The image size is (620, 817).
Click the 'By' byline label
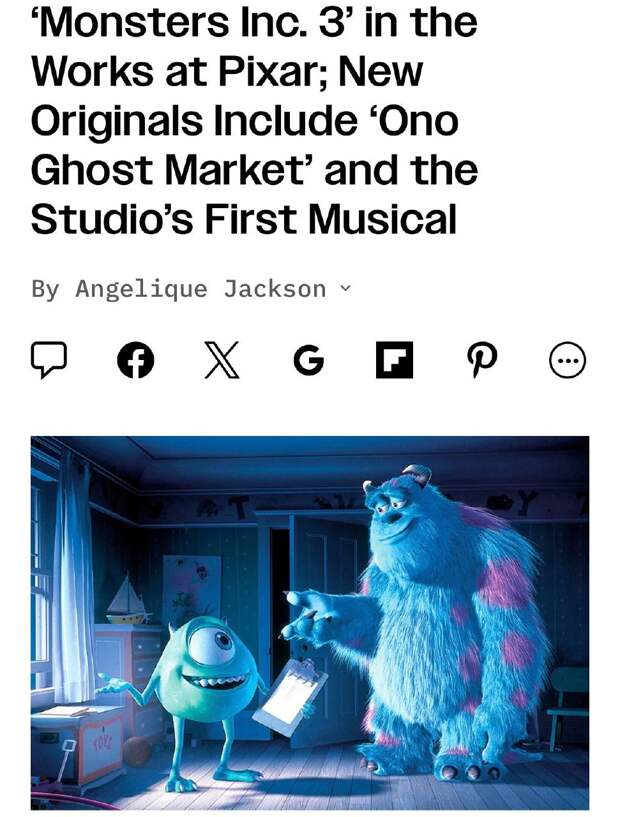(x=46, y=289)
